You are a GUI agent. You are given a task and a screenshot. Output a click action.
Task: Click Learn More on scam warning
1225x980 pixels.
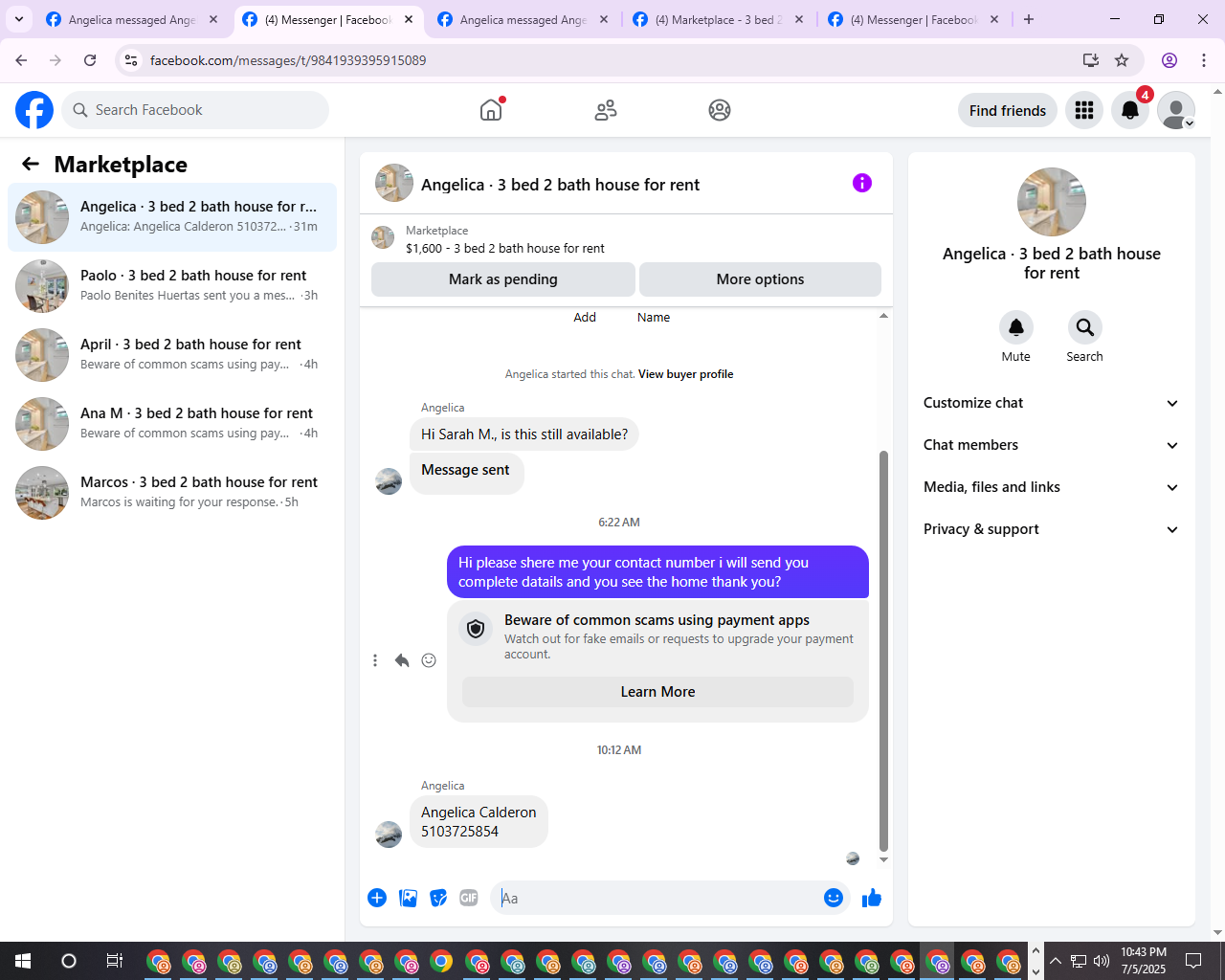tap(657, 692)
